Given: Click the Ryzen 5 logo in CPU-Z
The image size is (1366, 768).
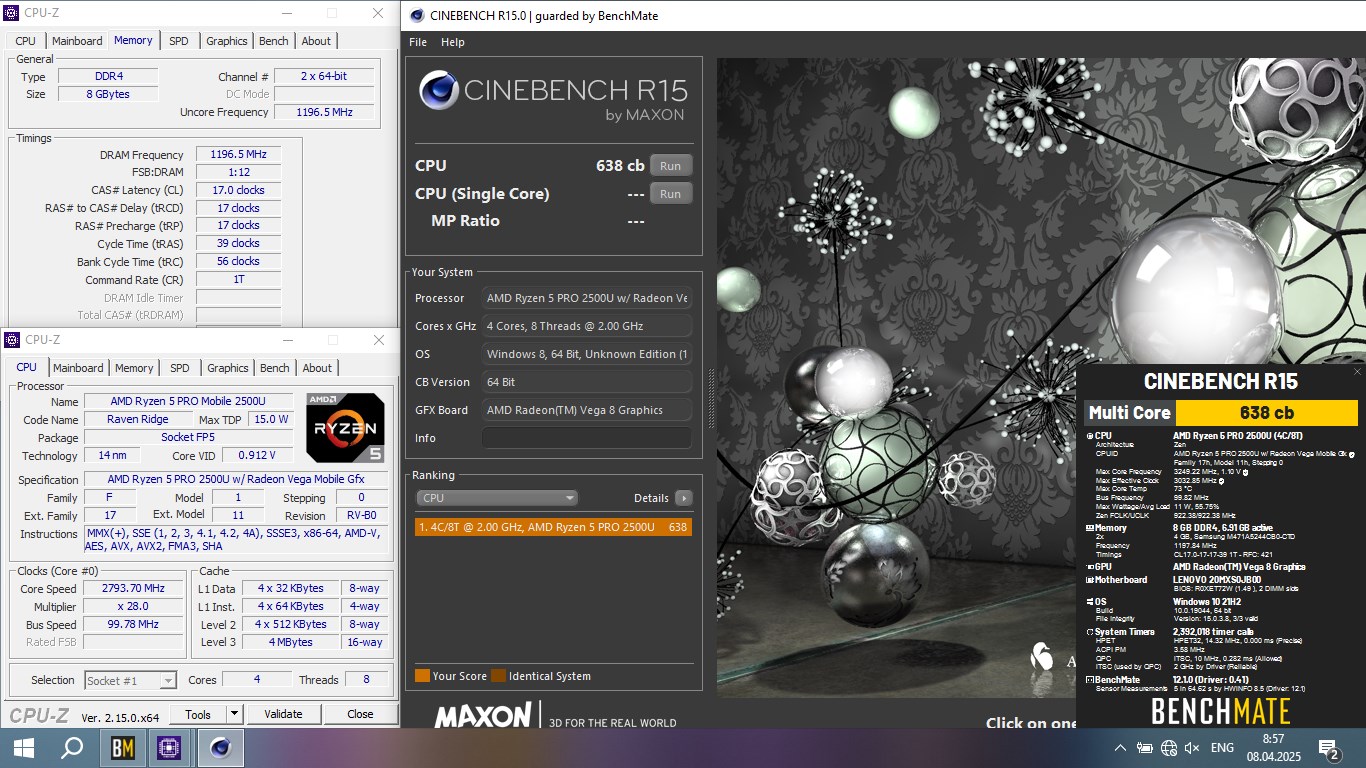Looking at the screenshot, I should 345,427.
